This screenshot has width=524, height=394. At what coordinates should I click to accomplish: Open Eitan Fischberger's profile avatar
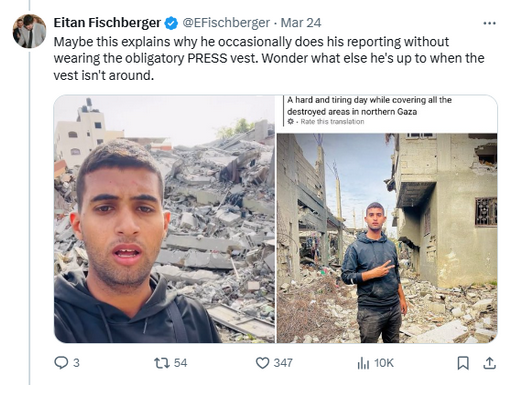(29, 31)
